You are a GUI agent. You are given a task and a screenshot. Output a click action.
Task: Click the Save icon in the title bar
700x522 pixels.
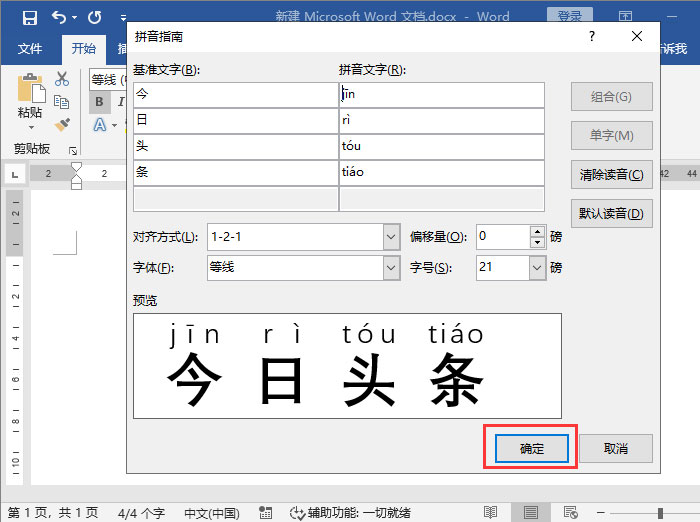[29, 18]
